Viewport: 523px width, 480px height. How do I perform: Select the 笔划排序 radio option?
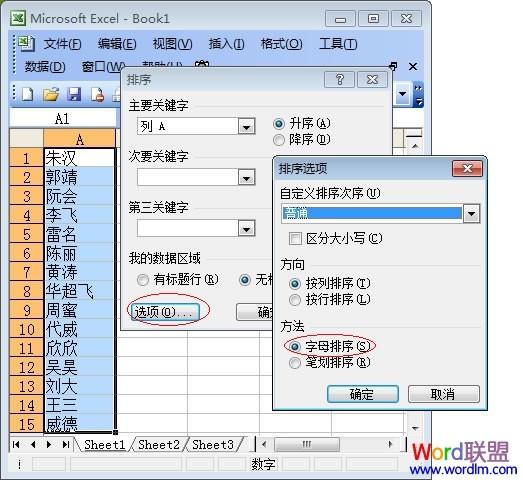click(295, 363)
